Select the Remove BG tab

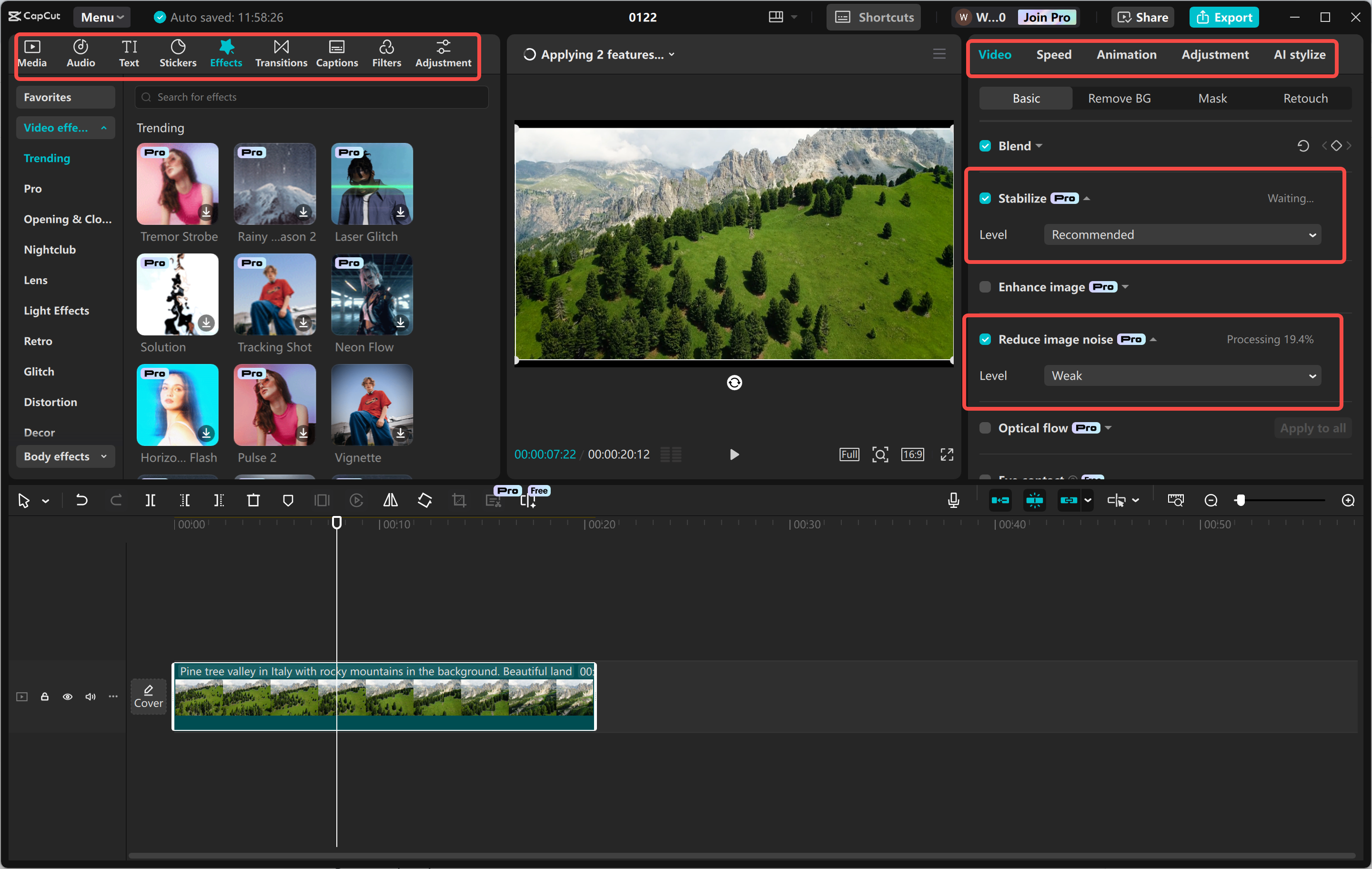[x=1119, y=99]
